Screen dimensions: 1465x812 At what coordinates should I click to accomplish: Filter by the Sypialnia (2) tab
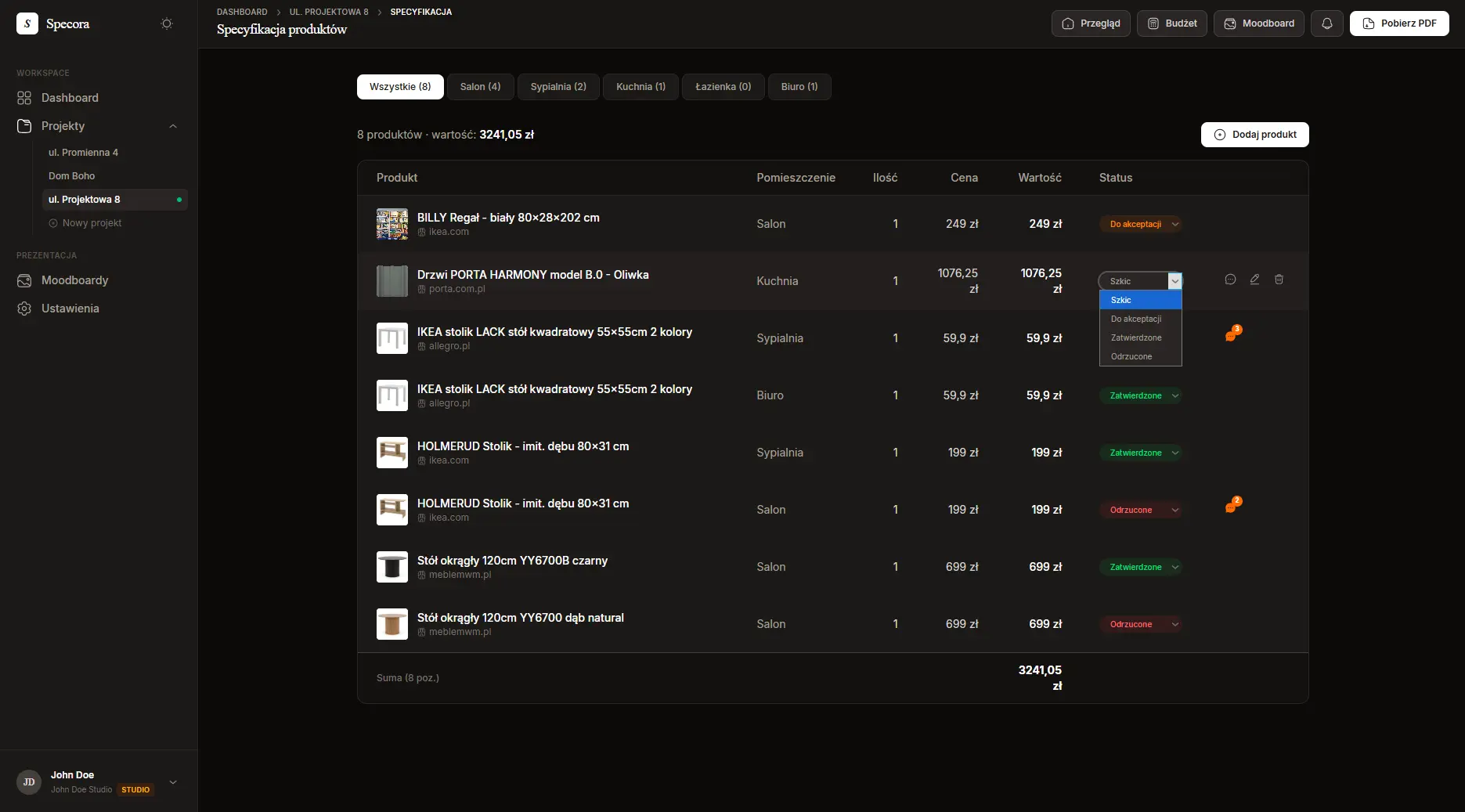point(558,87)
